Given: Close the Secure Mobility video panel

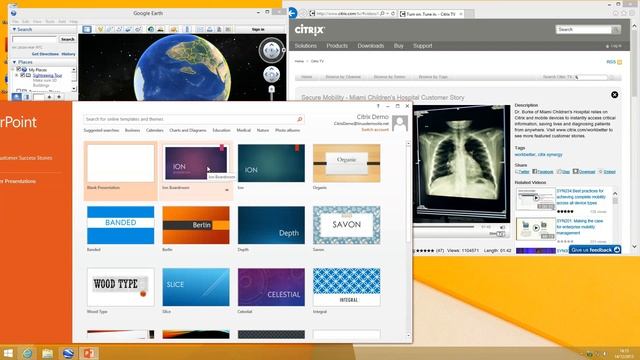Looking at the screenshot, I should pyautogui.click(x=614, y=95).
